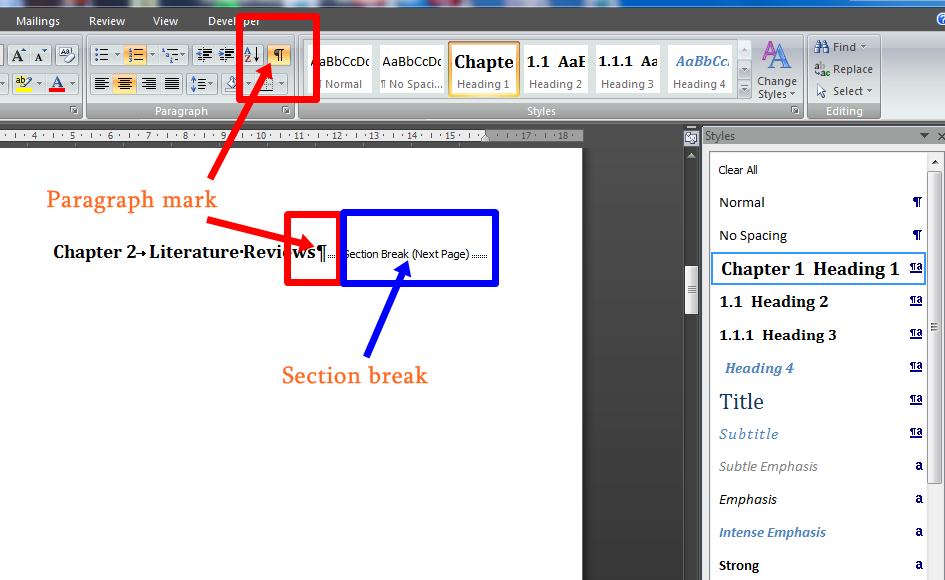Click the Sort A-Z icon
This screenshot has width=945, height=580.
253,55
